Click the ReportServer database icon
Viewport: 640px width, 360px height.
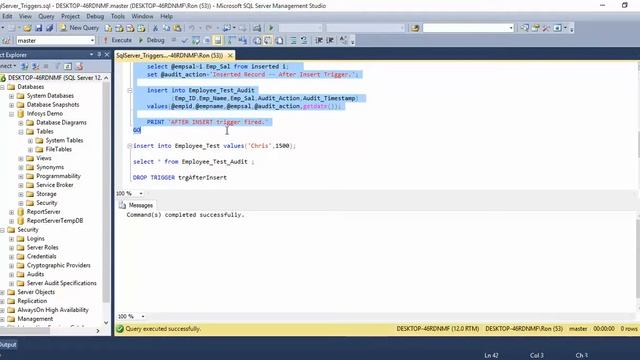click(21, 211)
